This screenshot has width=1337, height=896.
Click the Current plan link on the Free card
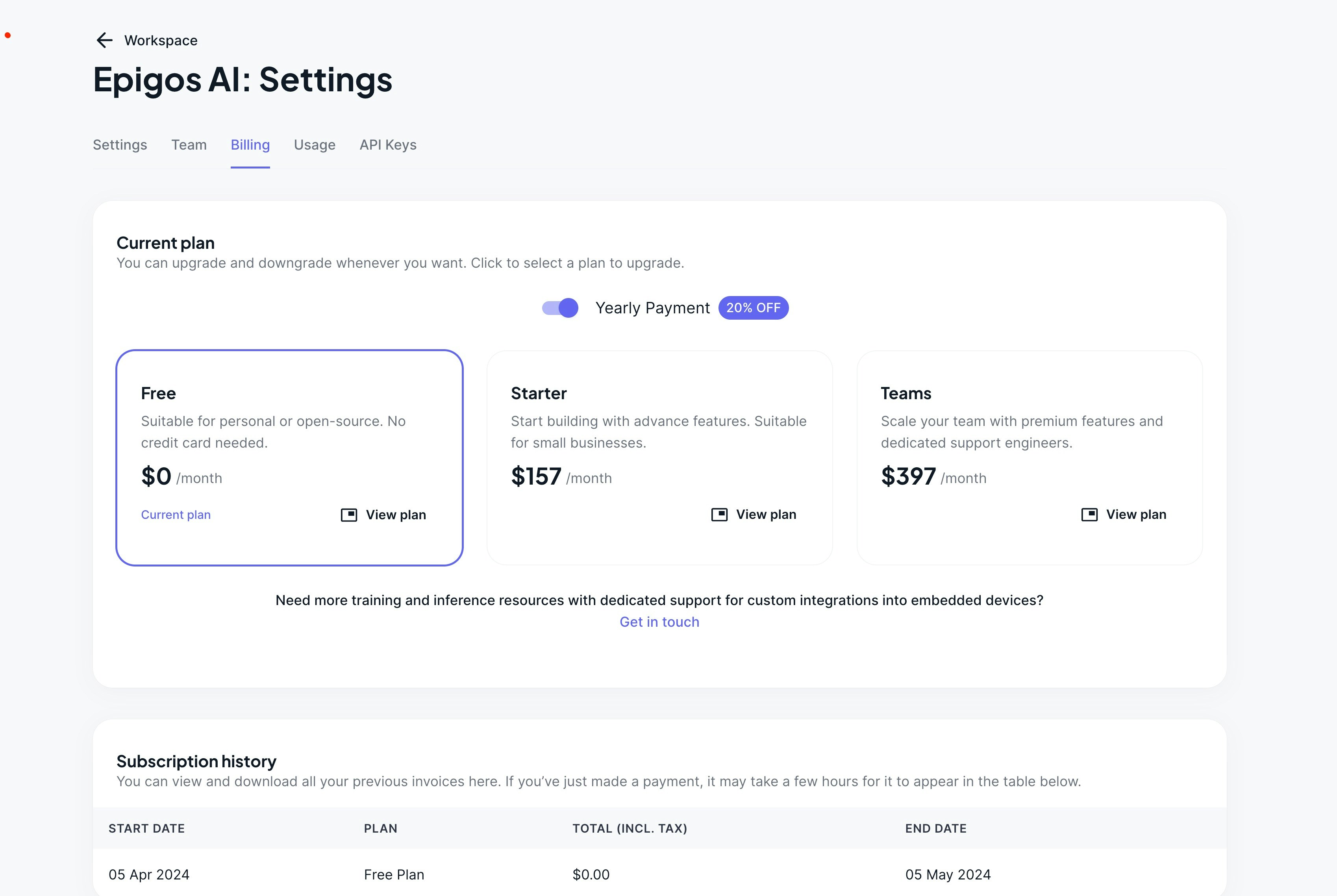[176, 514]
